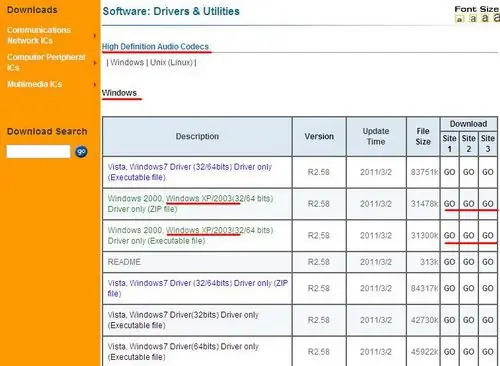Viewport: 500px width, 366px height.
Task: Click the README row's 313k size cell
Action: tap(423, 262)
